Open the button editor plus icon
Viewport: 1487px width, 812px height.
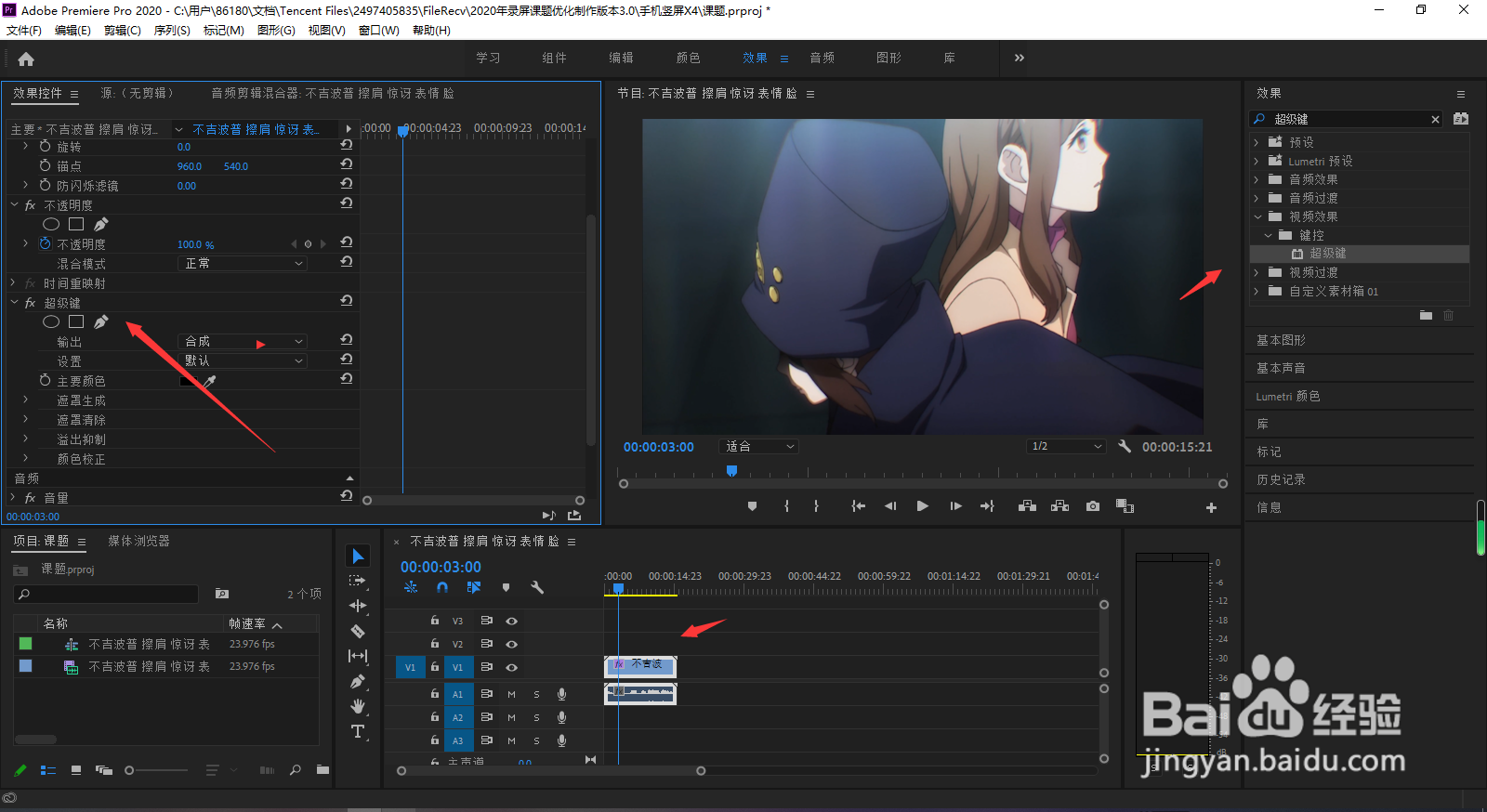click(1211, 507)
